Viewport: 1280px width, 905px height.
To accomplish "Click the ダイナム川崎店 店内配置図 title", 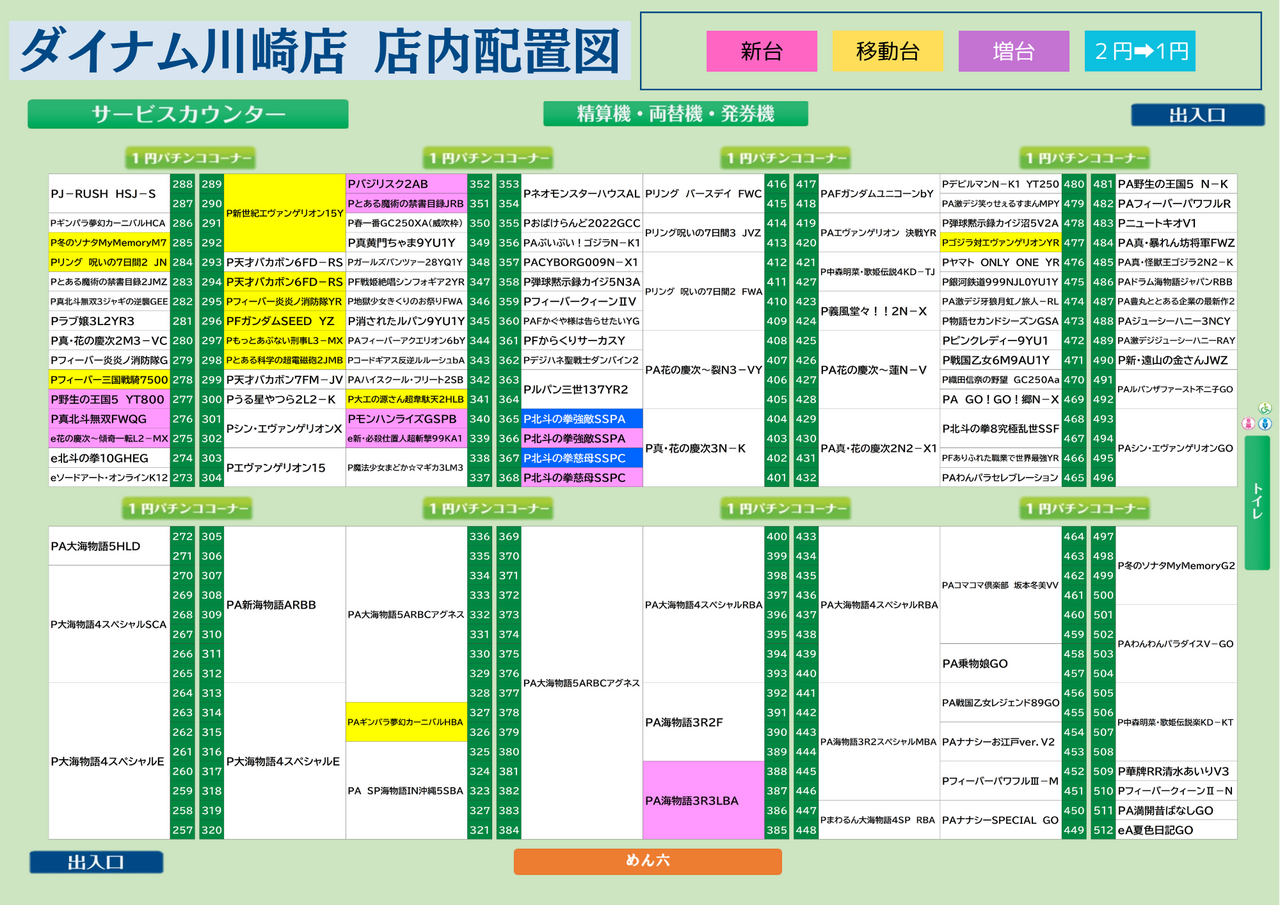I will tap(320, 51).
